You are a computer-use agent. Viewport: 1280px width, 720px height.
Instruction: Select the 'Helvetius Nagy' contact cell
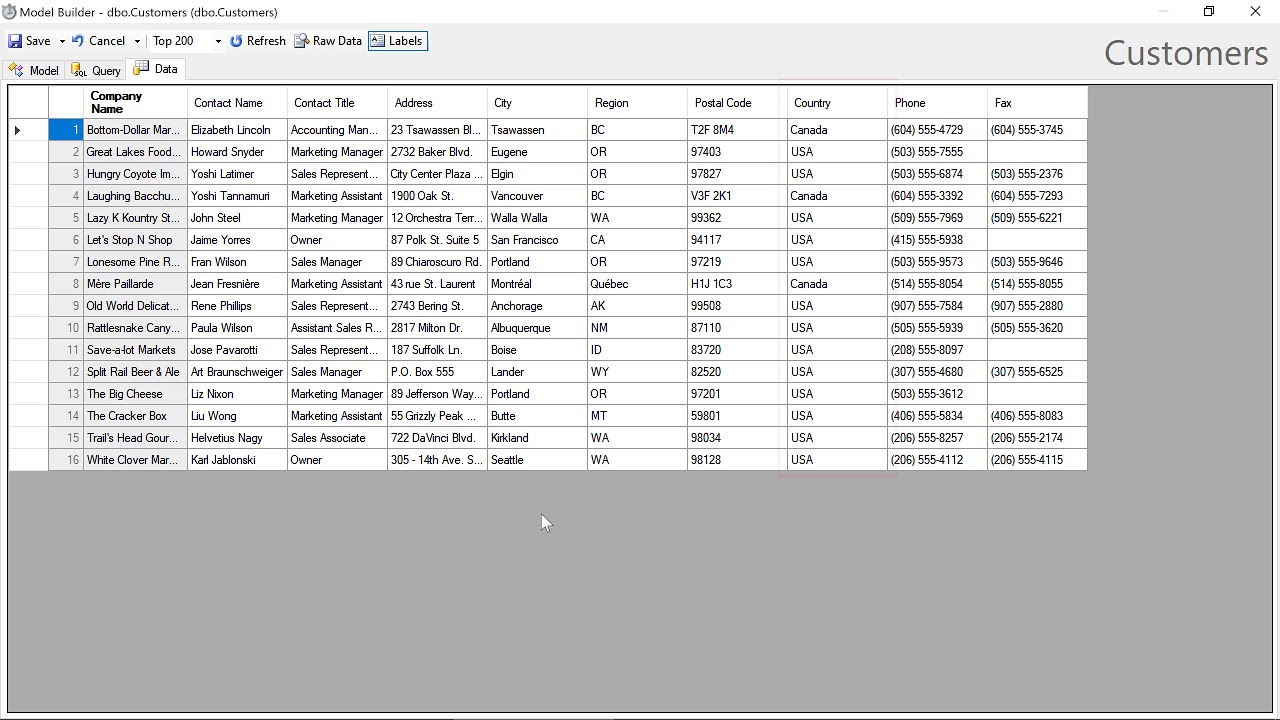(237, 438)
